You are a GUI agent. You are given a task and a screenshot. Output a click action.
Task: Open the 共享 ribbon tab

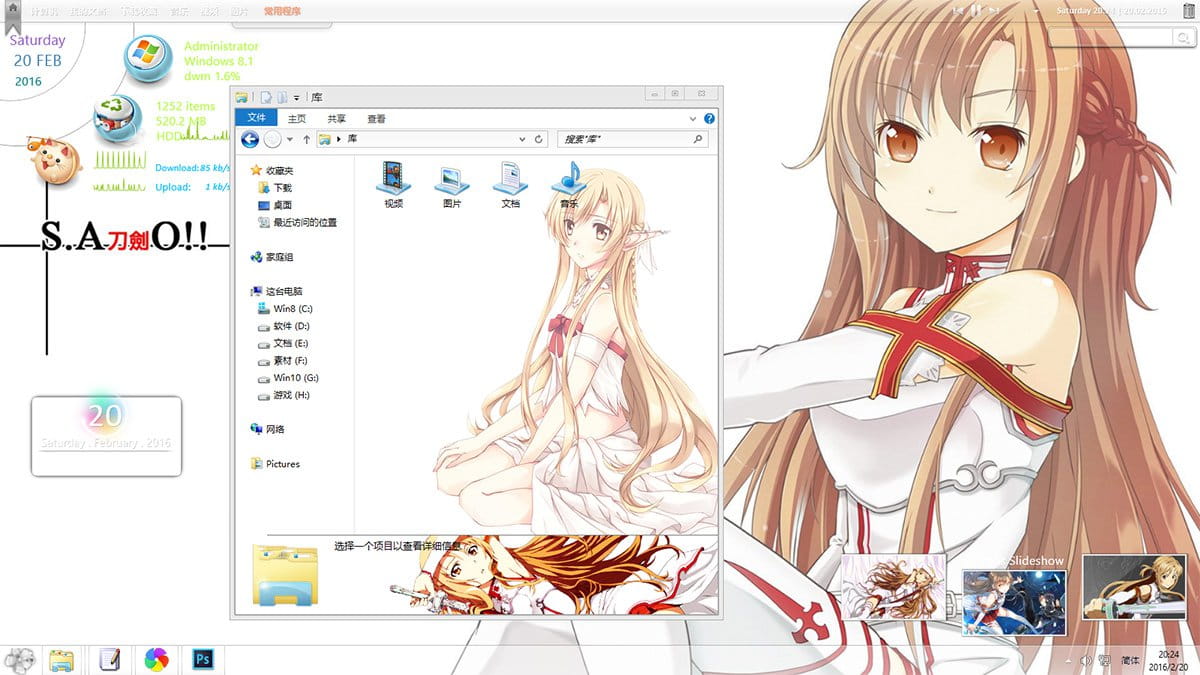[x=337, y=118]
